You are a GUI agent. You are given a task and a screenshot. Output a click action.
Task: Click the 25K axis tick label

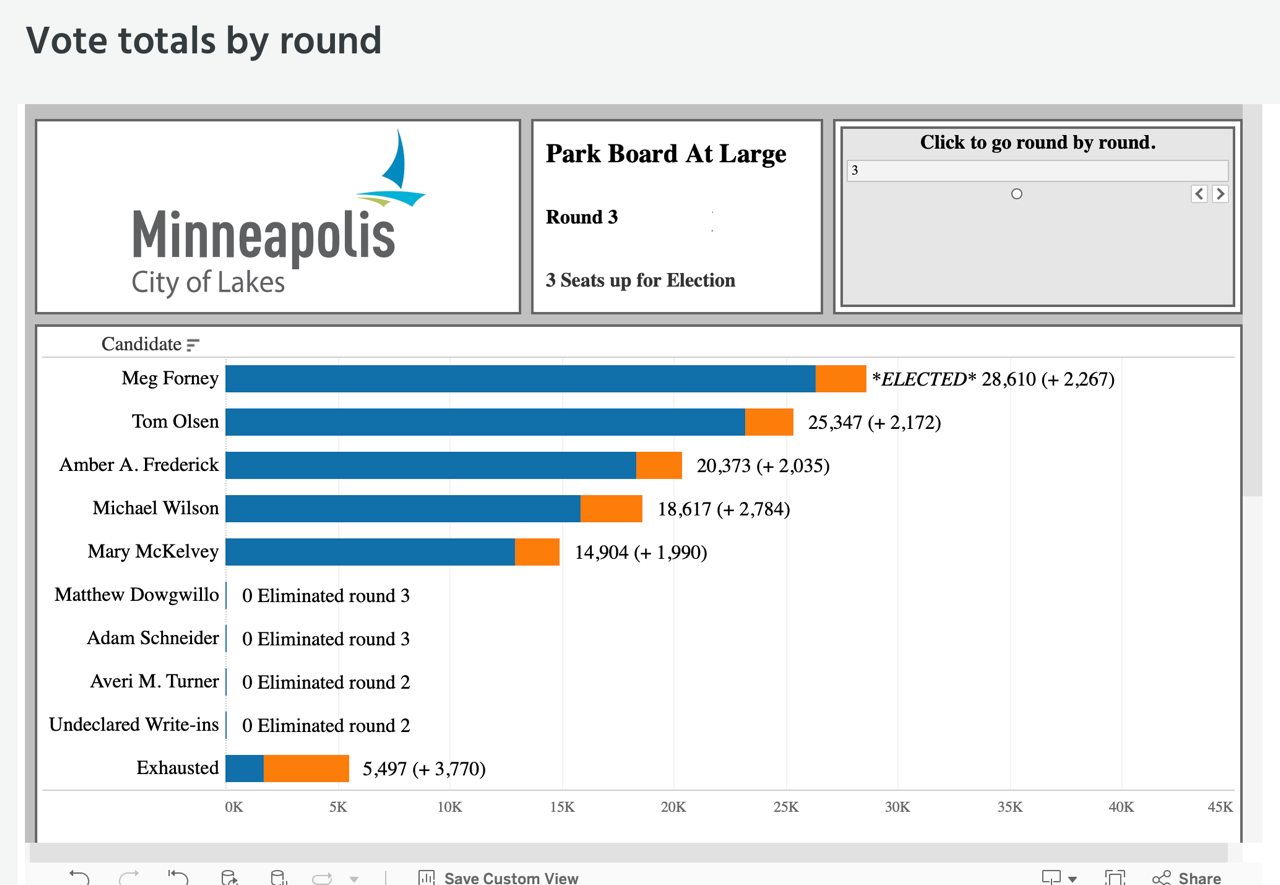(x=786, y=807)
